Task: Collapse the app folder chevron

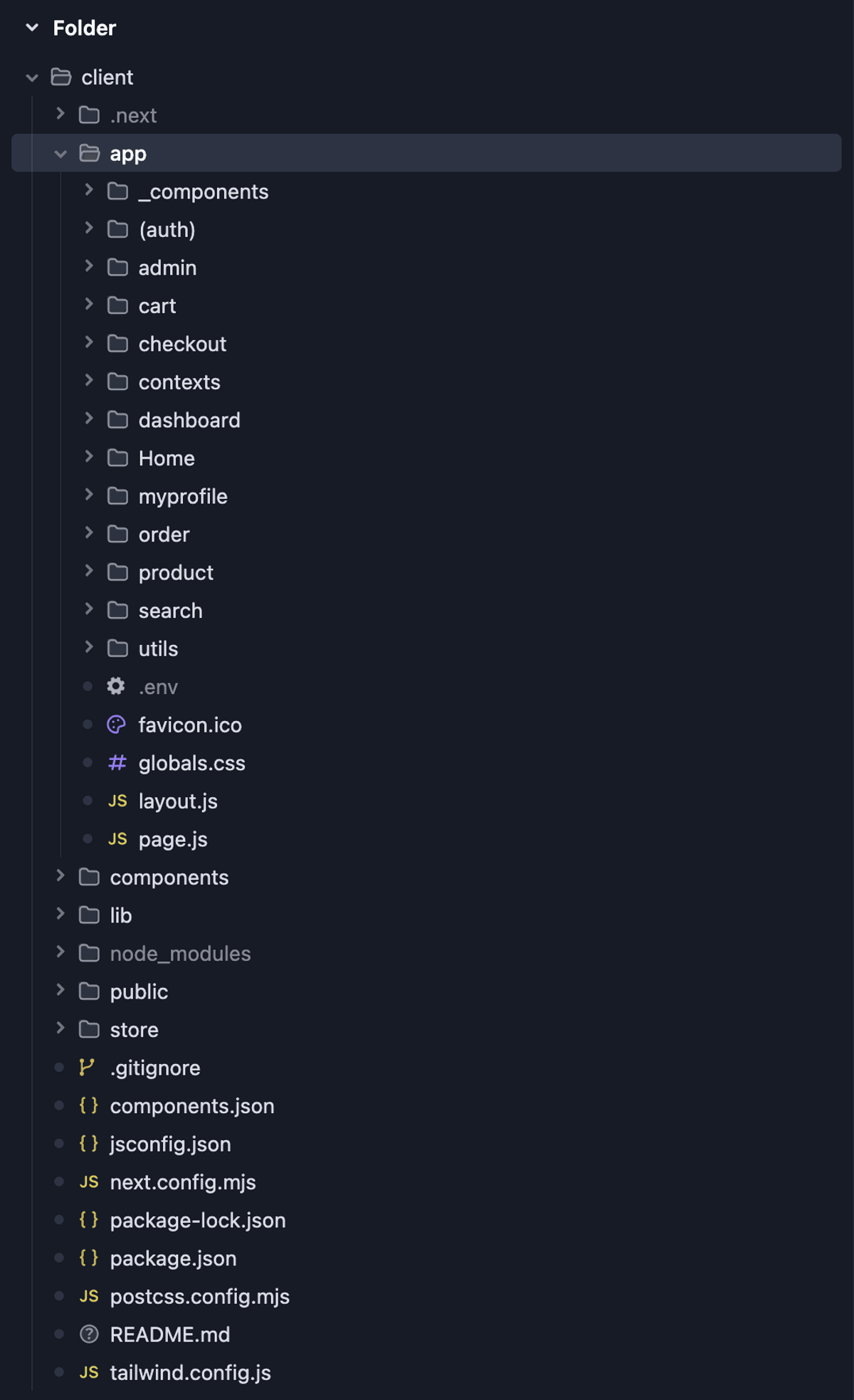Action: (60, 154)
